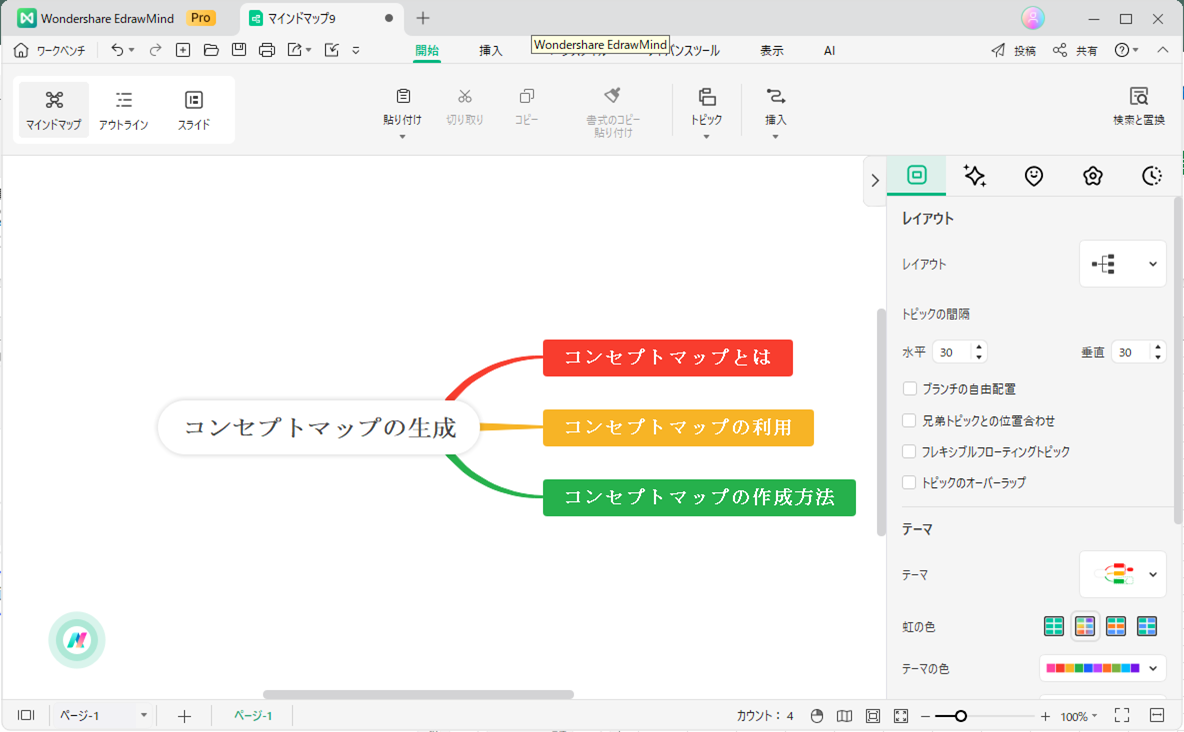Select the AI ribbon tab
This screenshot has height=732, width=1184.
click(829, 51)
